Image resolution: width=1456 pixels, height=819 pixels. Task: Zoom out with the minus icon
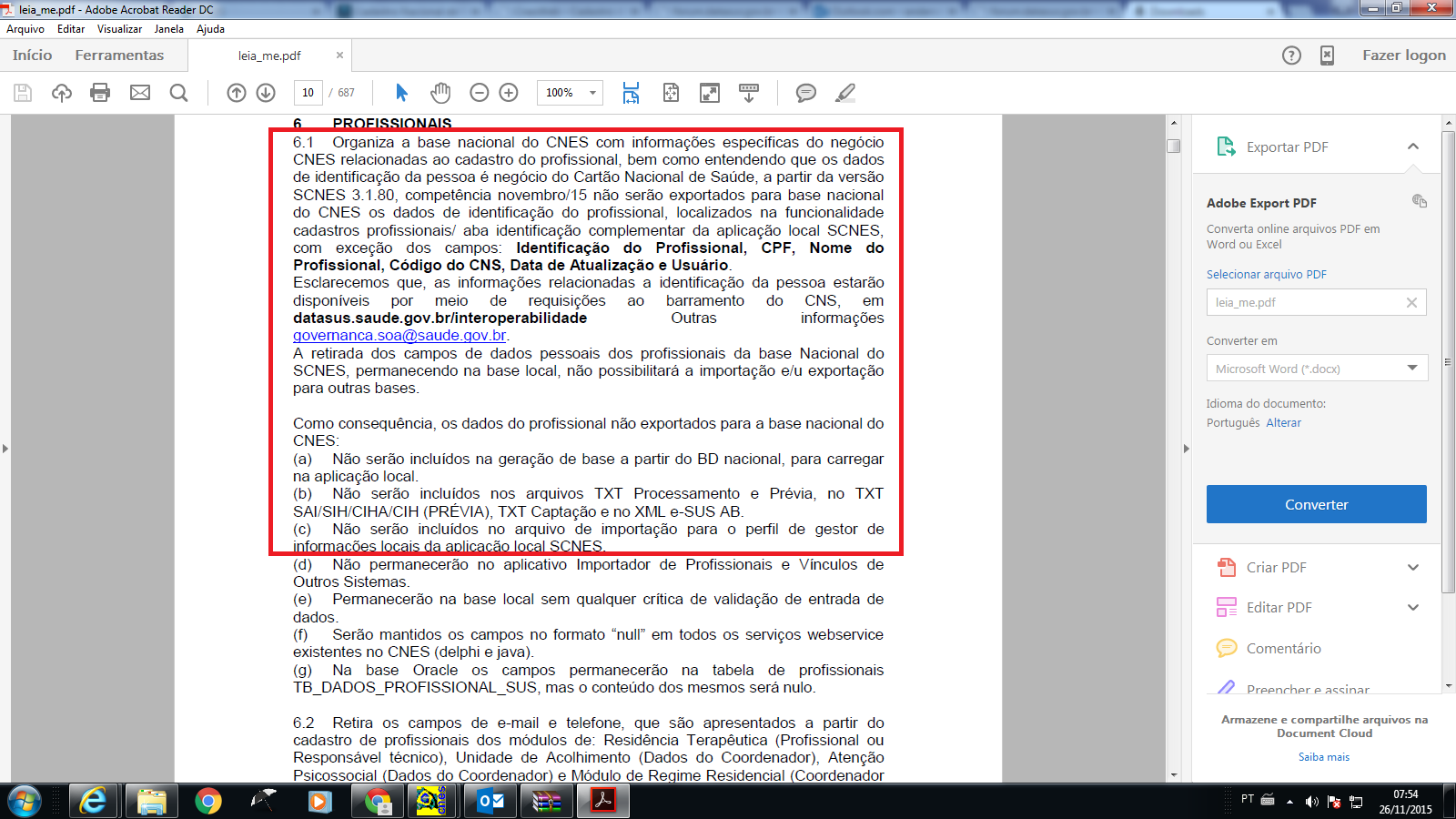tap(478, 92)
